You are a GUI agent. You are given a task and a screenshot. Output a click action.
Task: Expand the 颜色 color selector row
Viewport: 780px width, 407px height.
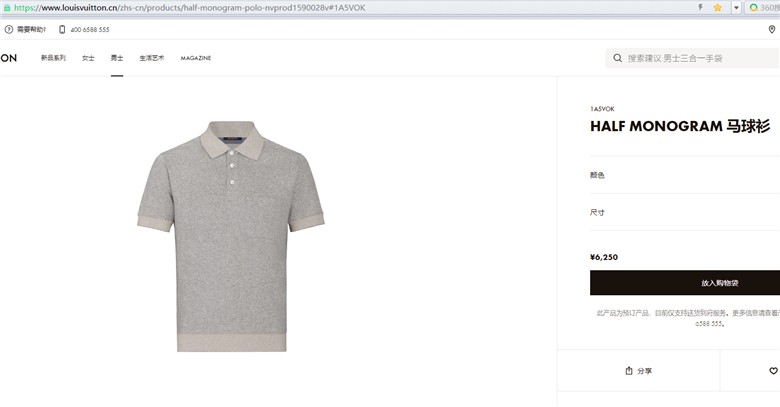click(x=685, y=175)
